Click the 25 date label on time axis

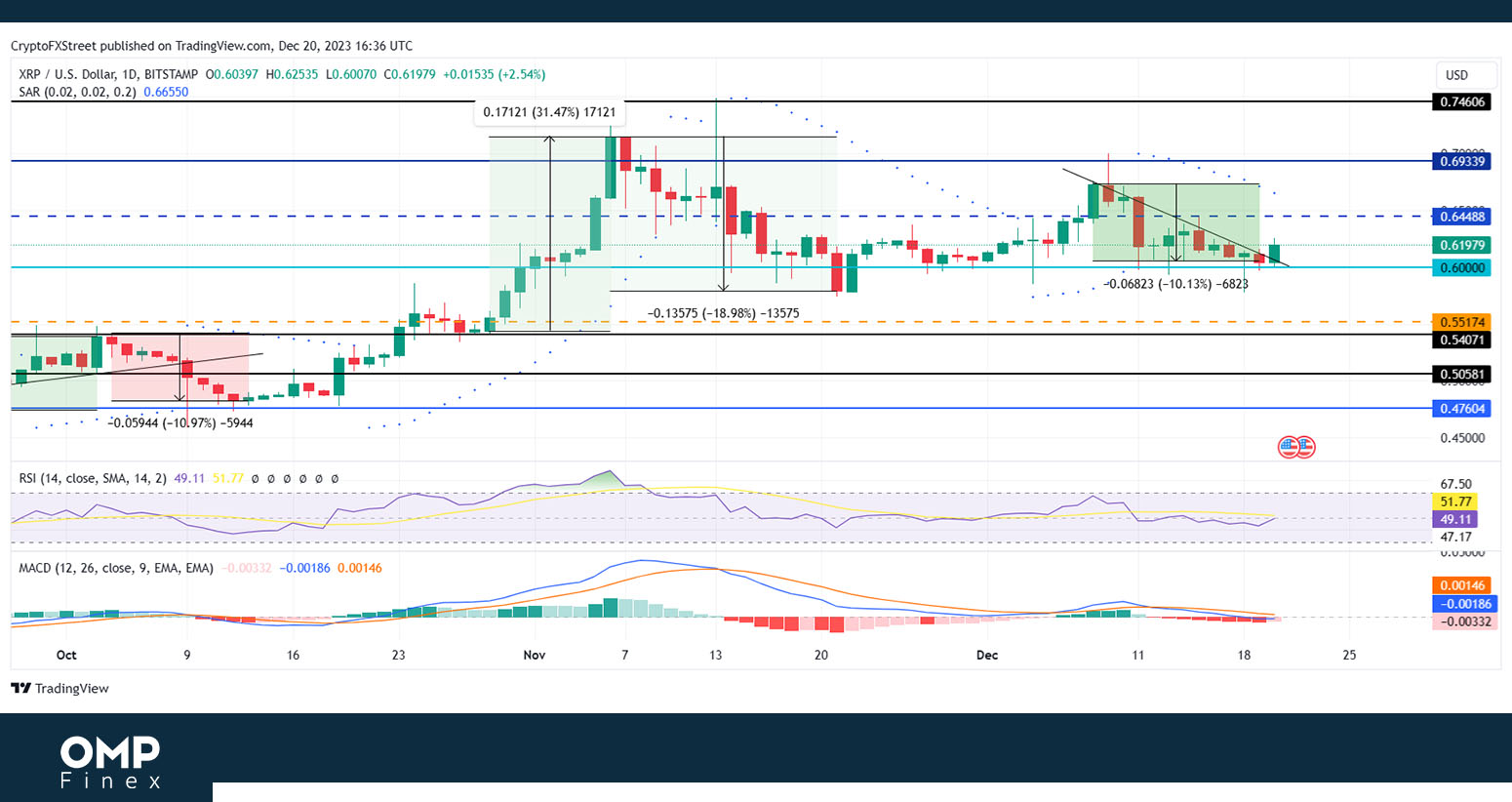pos(1349,655)
